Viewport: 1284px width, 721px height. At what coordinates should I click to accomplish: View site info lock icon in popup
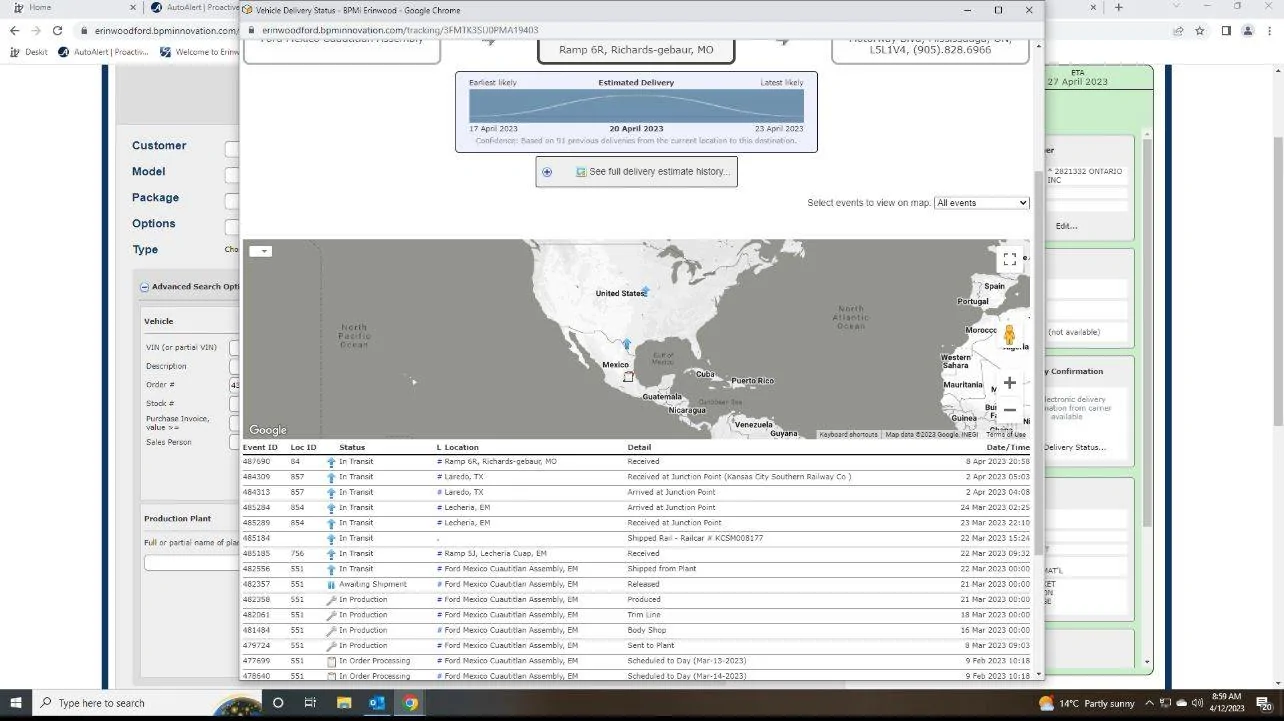[x=251, y=31]
